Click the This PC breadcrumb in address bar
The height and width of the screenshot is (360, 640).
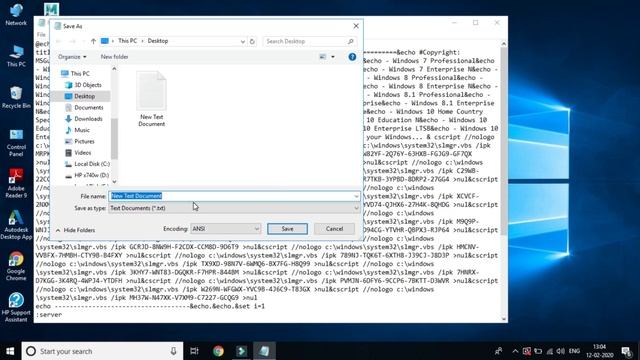pos(127,41)
